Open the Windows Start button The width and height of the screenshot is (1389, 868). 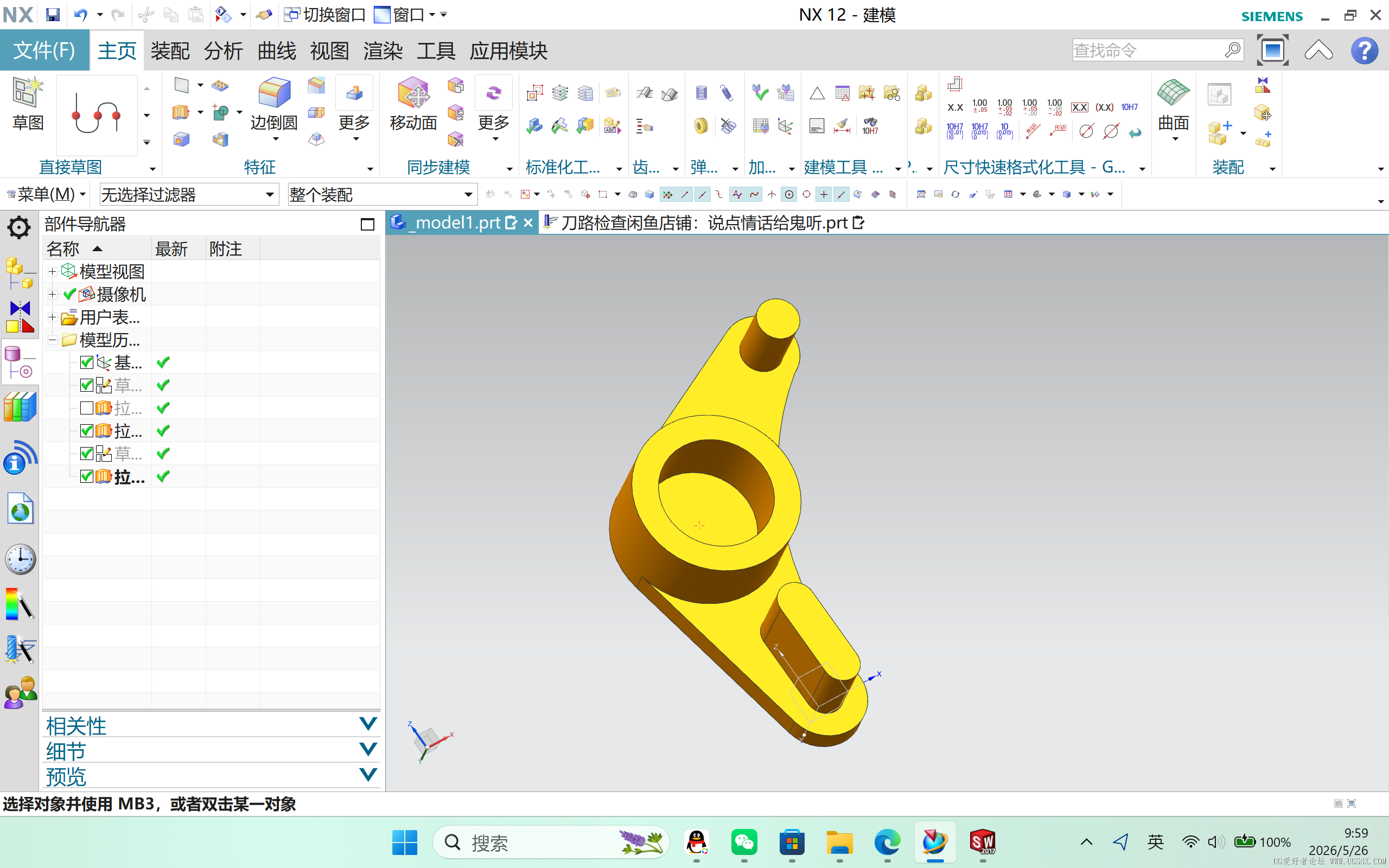(405, 842)
